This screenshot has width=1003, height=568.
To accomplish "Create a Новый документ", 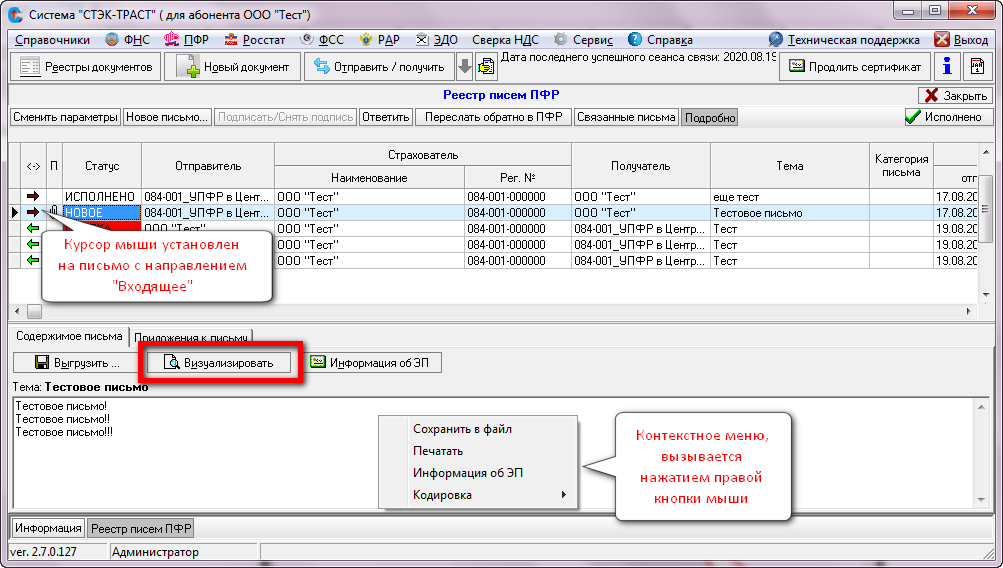I will click(x=233, y=67).
